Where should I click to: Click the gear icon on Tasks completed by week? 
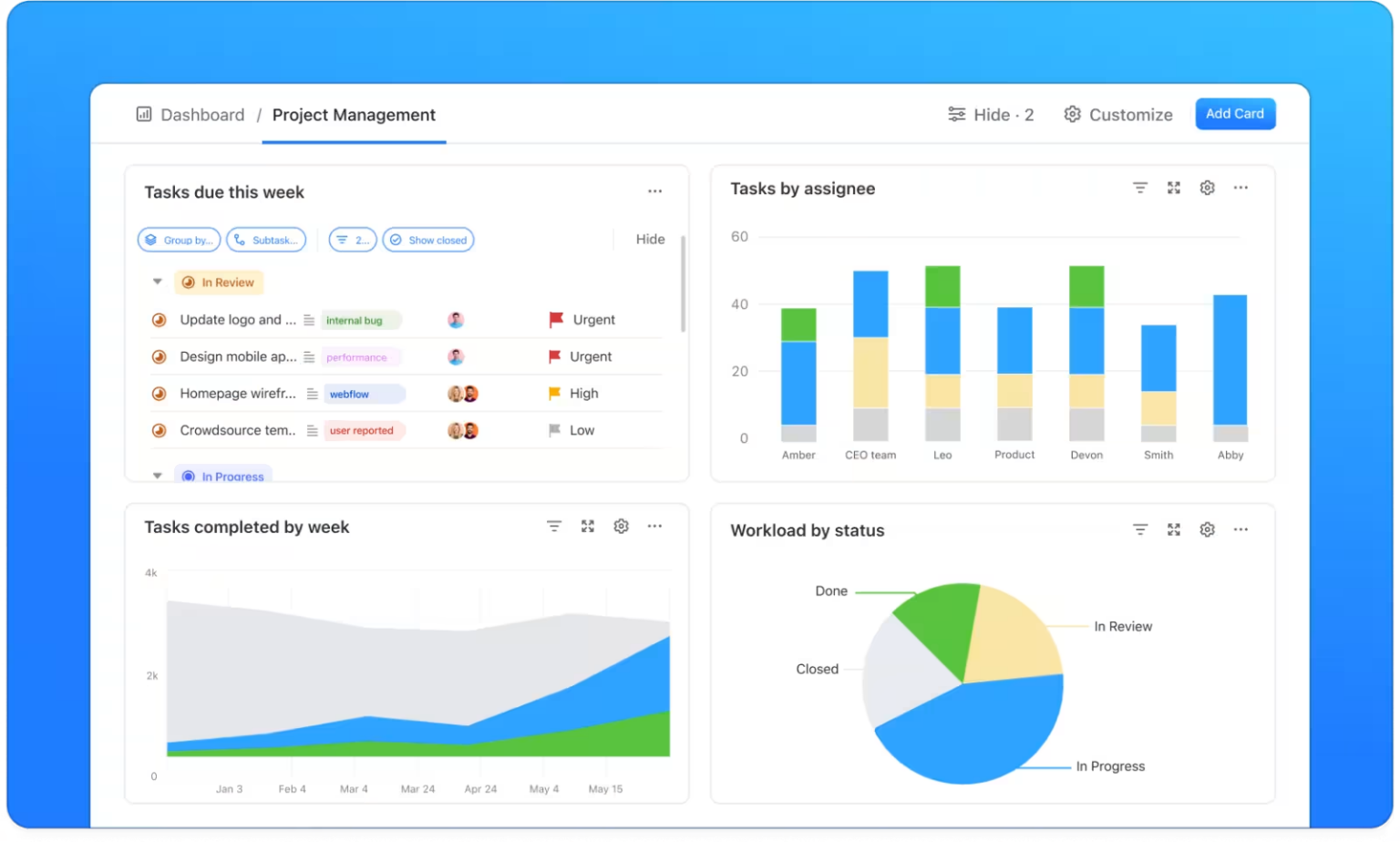click(x=621, y=527)
